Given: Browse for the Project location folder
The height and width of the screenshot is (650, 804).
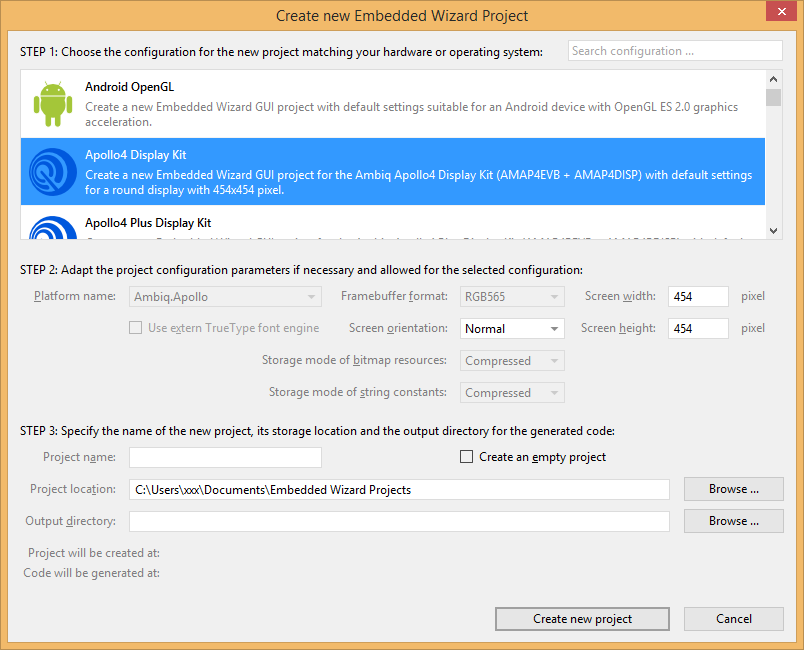Looking at the screenshot, I should click(733, 489).
